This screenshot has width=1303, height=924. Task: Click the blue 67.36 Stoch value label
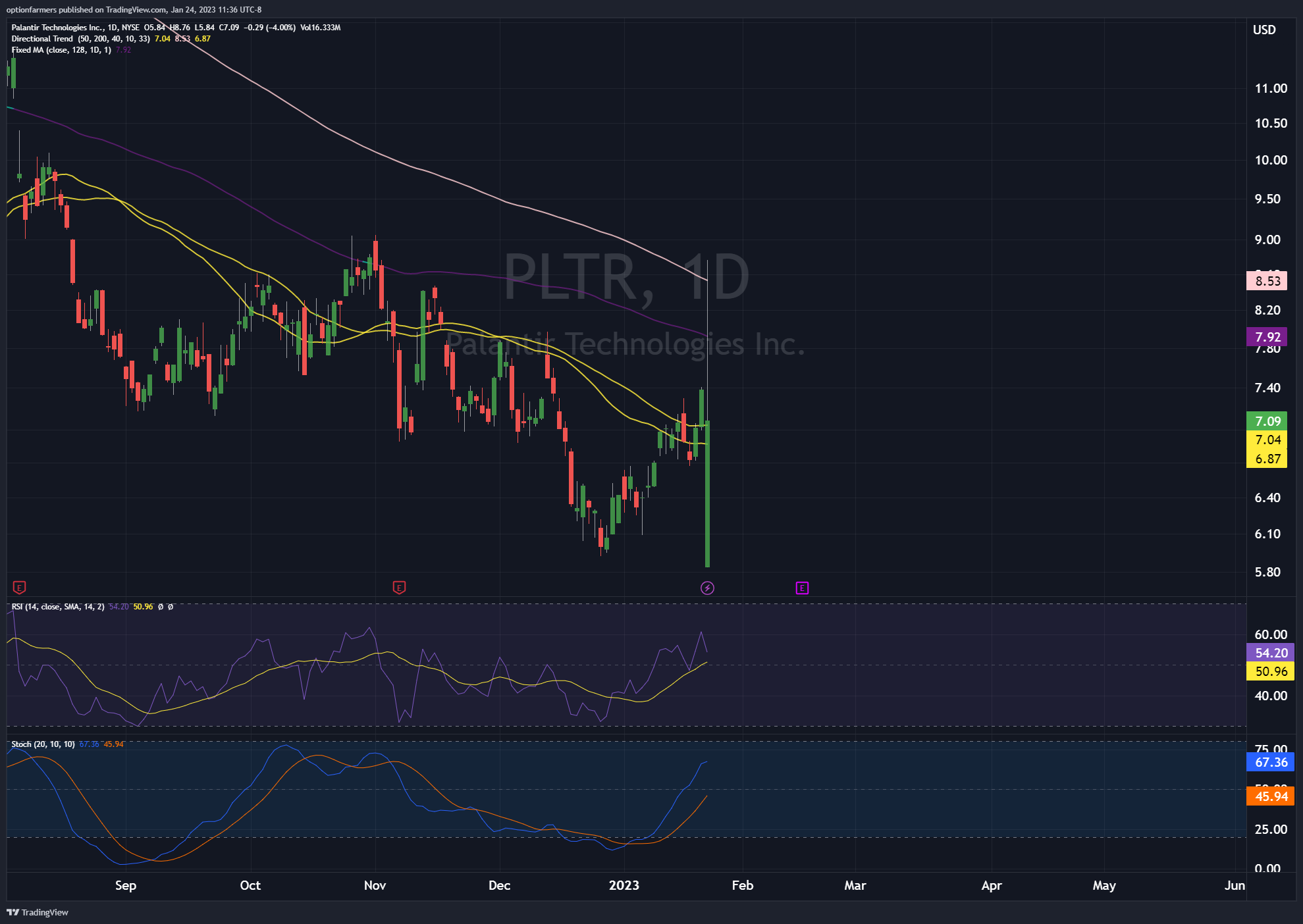(1271, 762)
